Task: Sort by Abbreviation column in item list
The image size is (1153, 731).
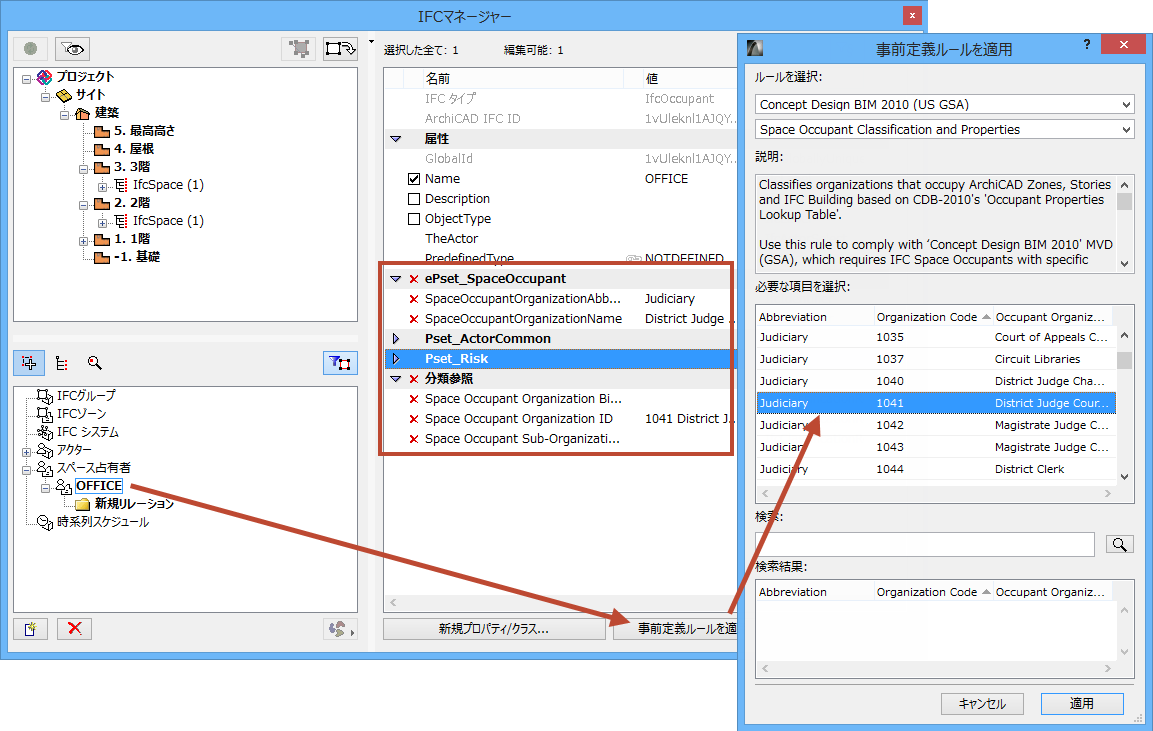Action: (815, 317)
